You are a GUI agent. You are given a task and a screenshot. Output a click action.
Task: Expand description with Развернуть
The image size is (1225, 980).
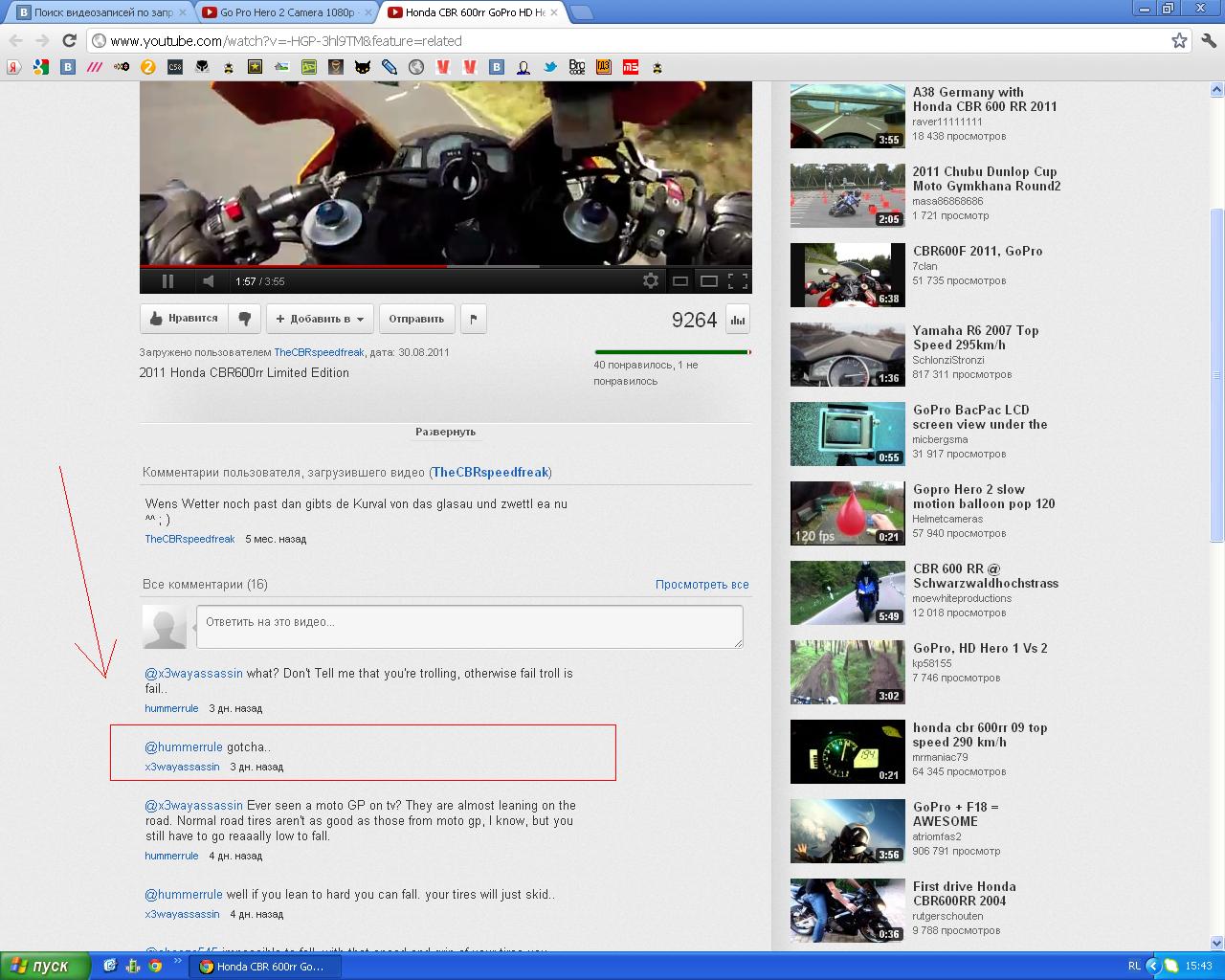446,432
